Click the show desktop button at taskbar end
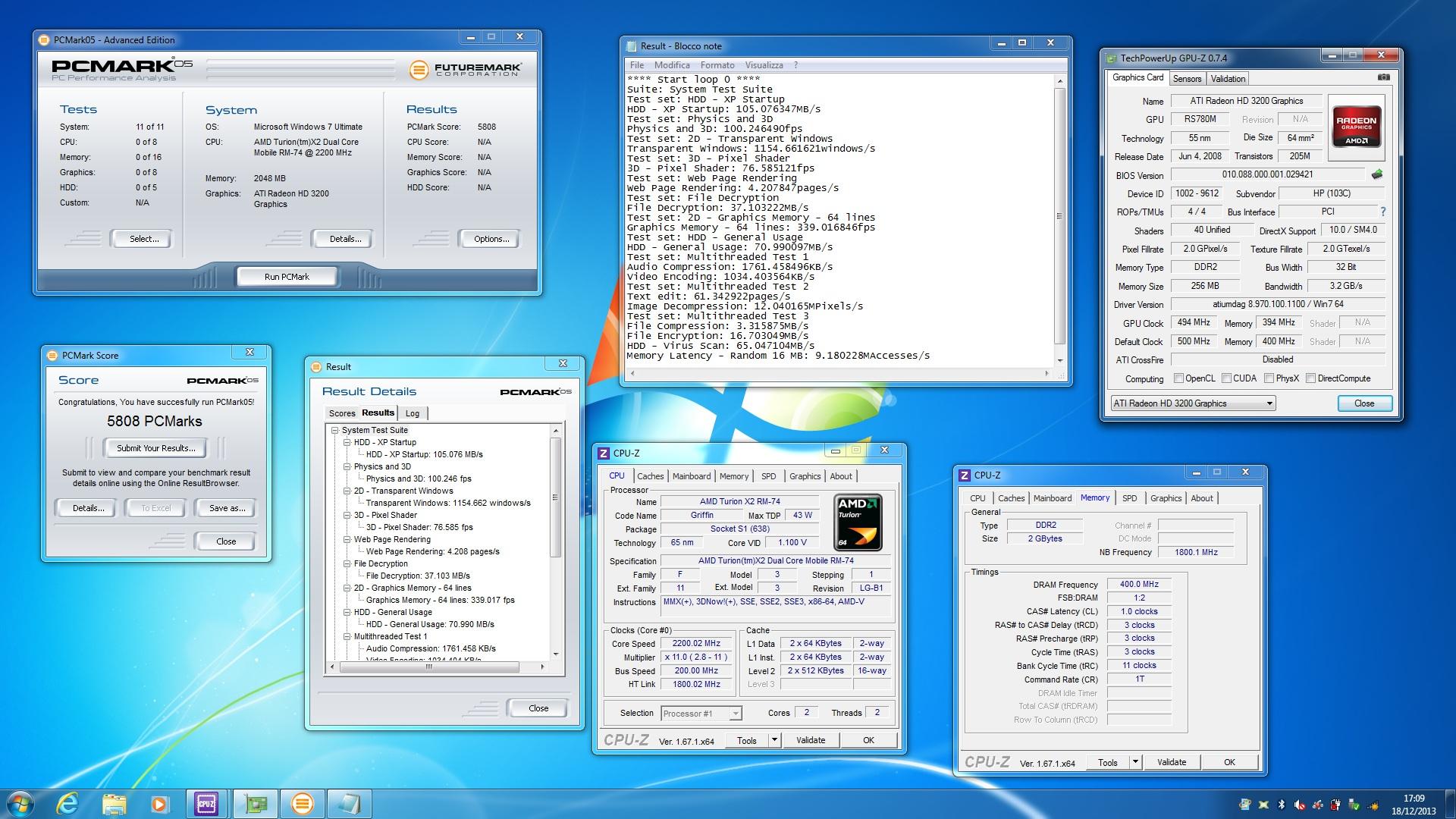1456x819 pixels. pos(1450,804)
